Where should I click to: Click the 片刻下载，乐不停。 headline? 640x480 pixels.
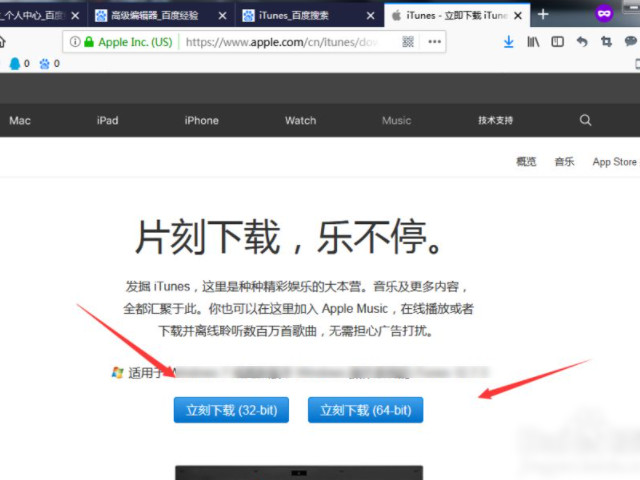(289, 237)
